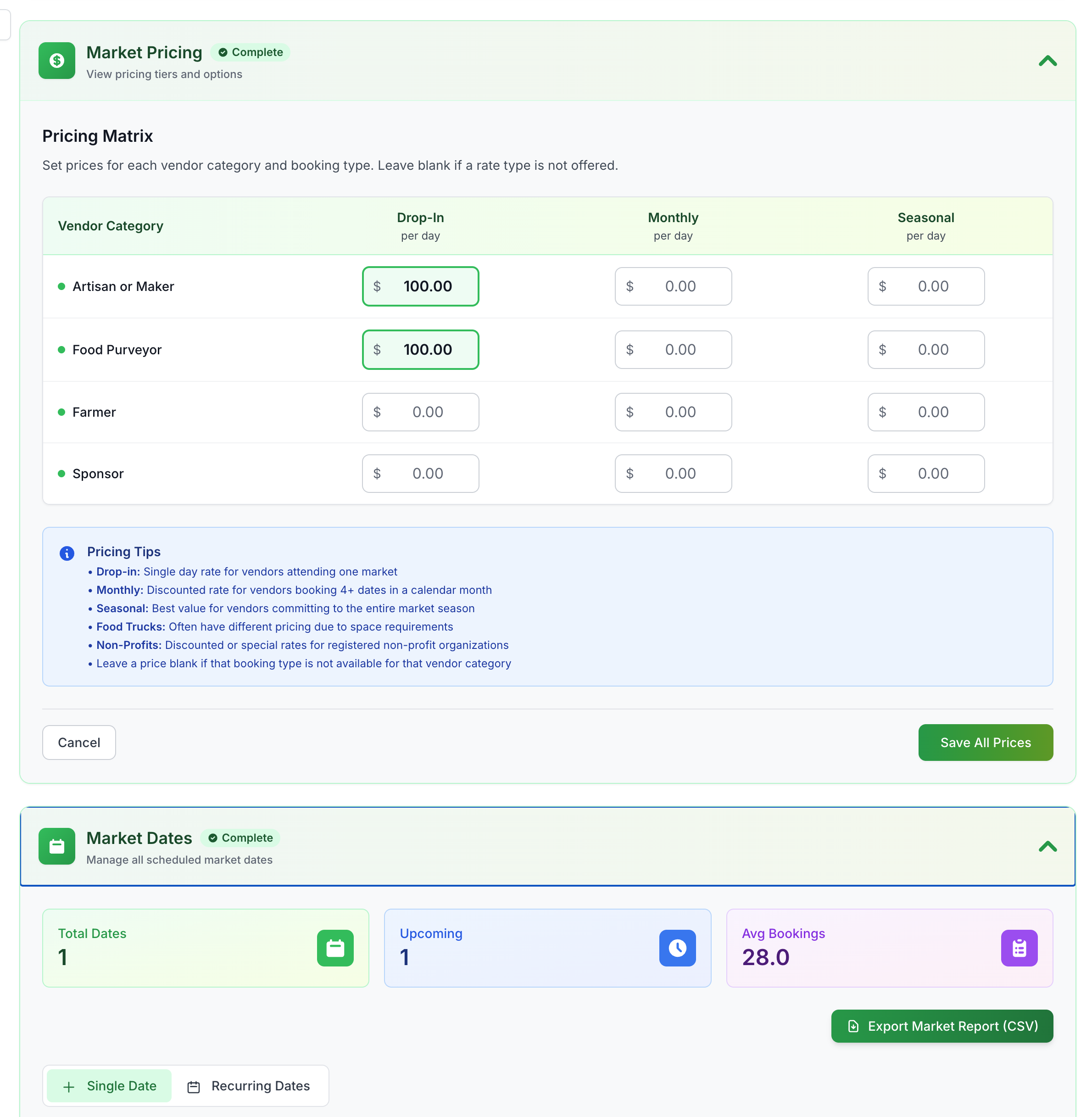Image resolution: width=1092 pixels, height=1117 pixels.
Task: Click the Avg Bookings purple clipboard icon
Action: click(1019, 948)
